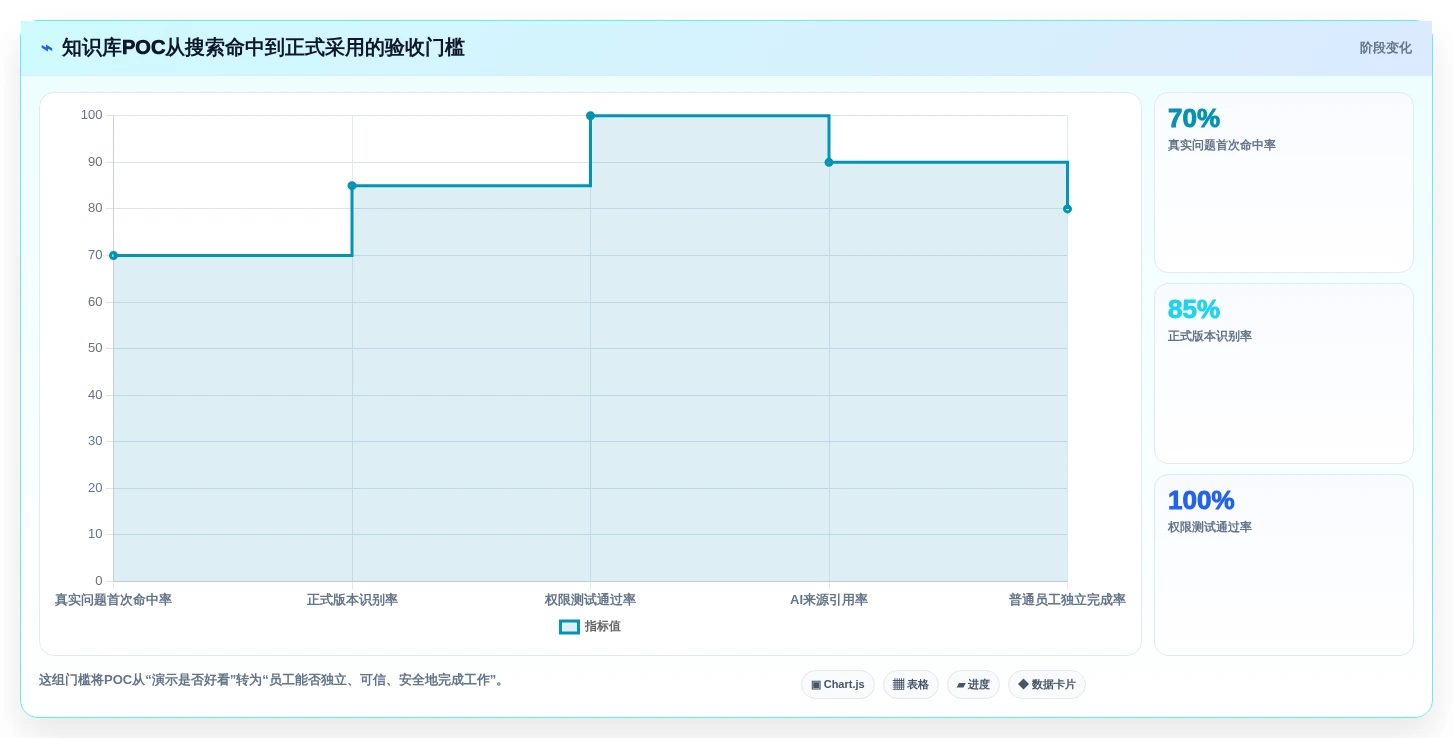Click the 指标值 legend color box
Viewport: 1453px width, 738px height.
coord(569,626)
